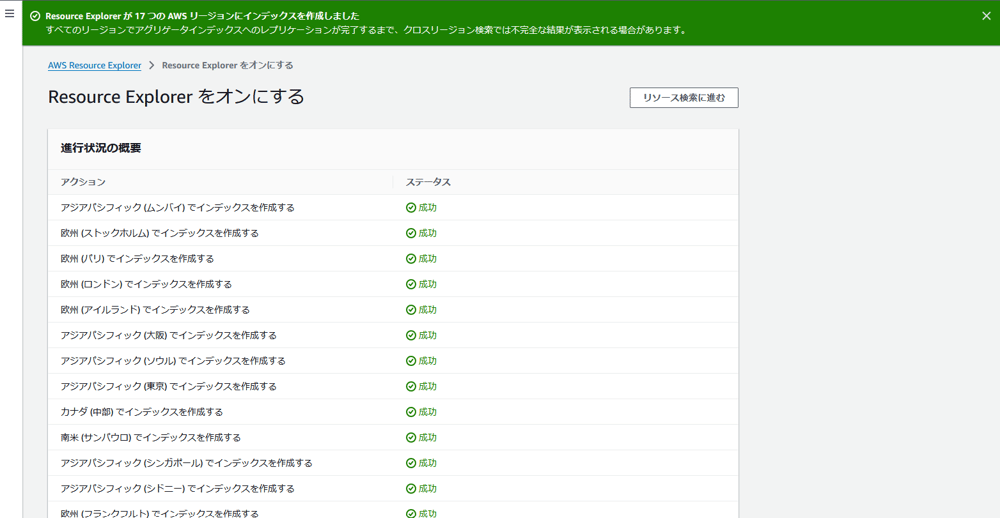Select row 欧州 (ロンドン) でインデックスを作成する
The image size is (1000, 518).
point(393,284)
